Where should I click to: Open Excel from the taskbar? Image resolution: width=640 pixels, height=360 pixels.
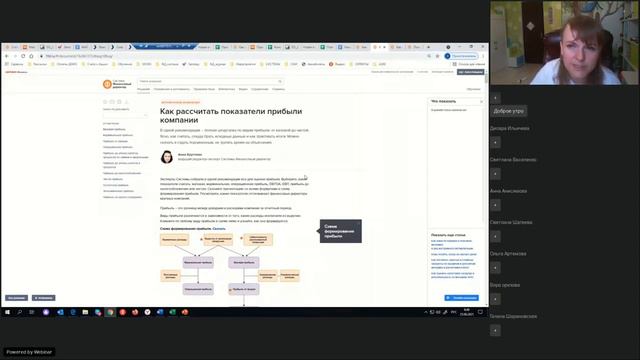(172, 312)
